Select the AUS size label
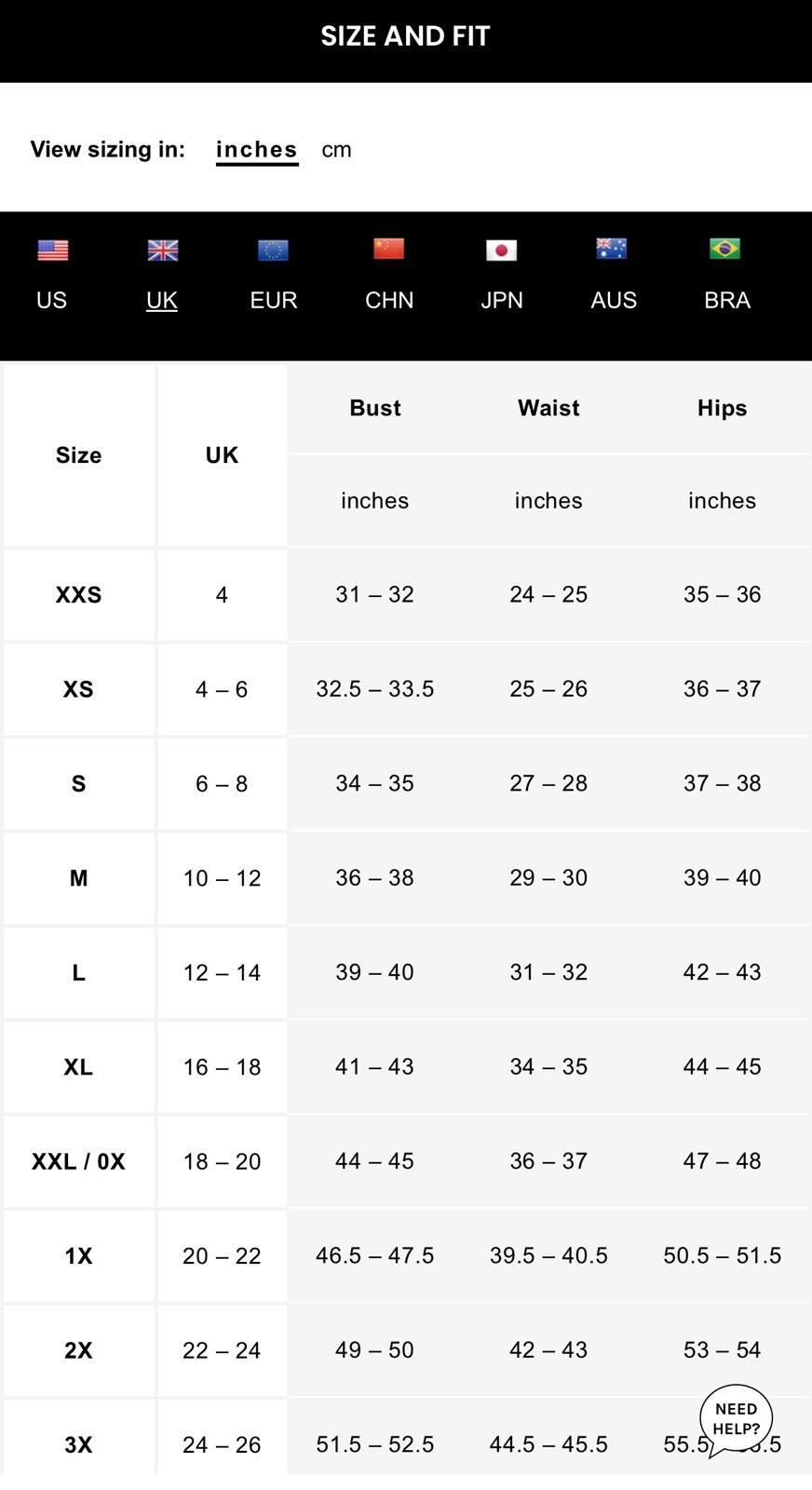Image resolution: width=812 pixels, height=1490 pixels. pyautogui.click(x=614, y=300)
